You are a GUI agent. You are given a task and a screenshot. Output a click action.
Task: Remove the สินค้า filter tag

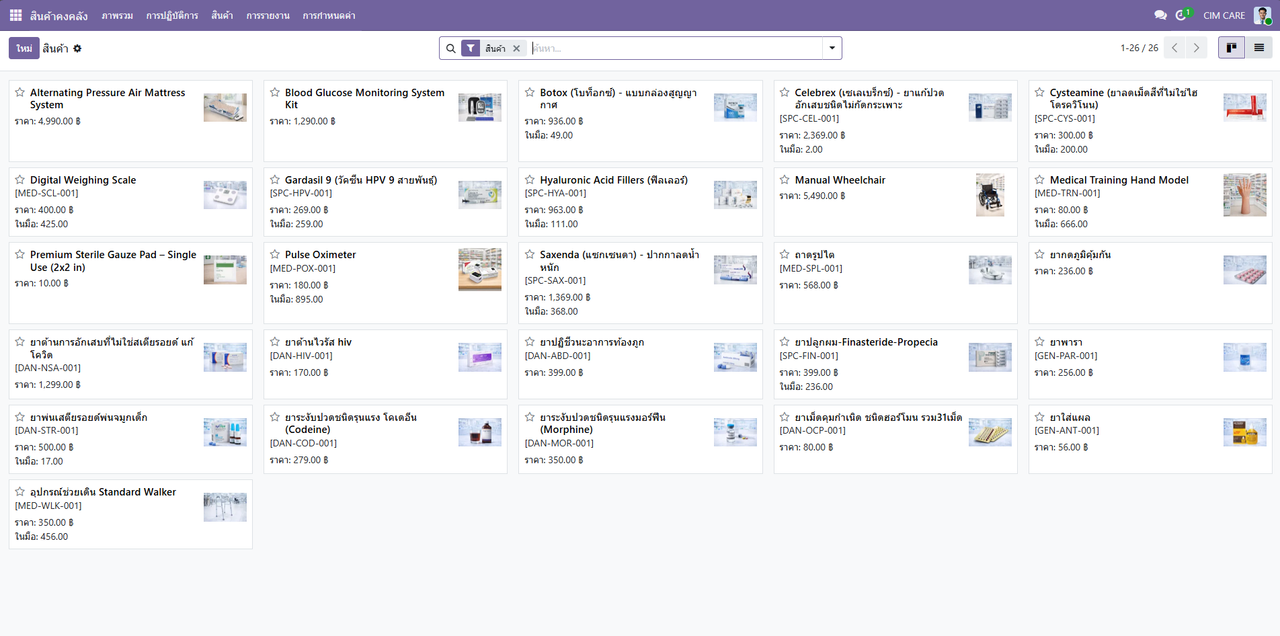(x=516, y=48)
